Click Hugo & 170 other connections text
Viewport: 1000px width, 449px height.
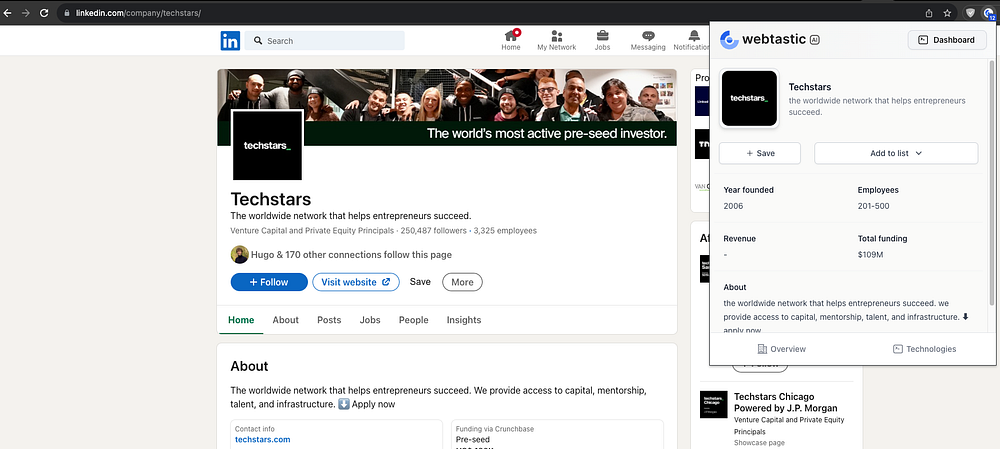tap(351, 255)
